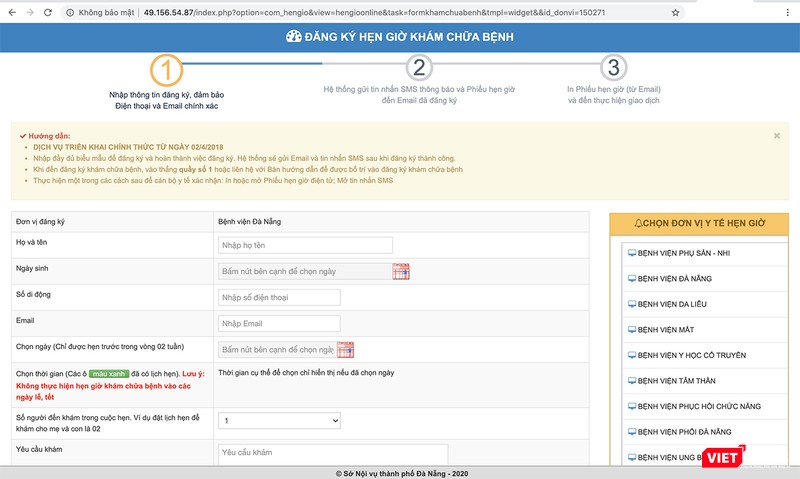Click the address bar URL

point(374,12)
